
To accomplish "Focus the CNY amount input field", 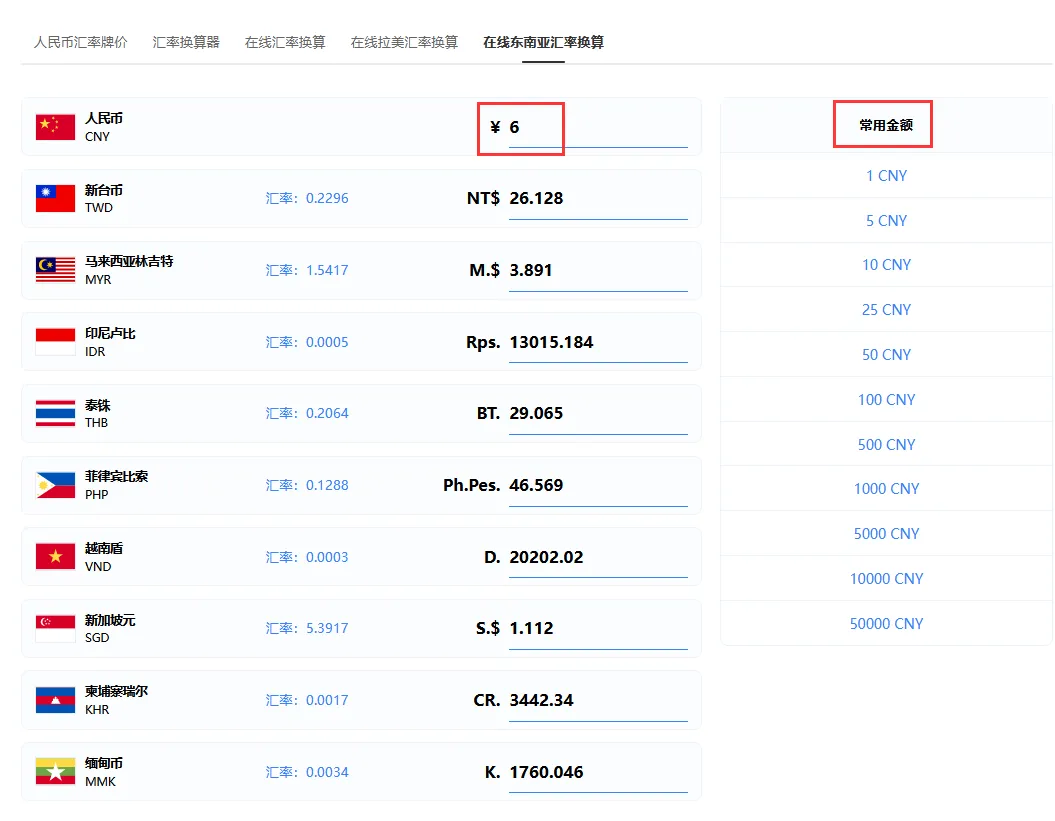I will [x=598, y=127].
